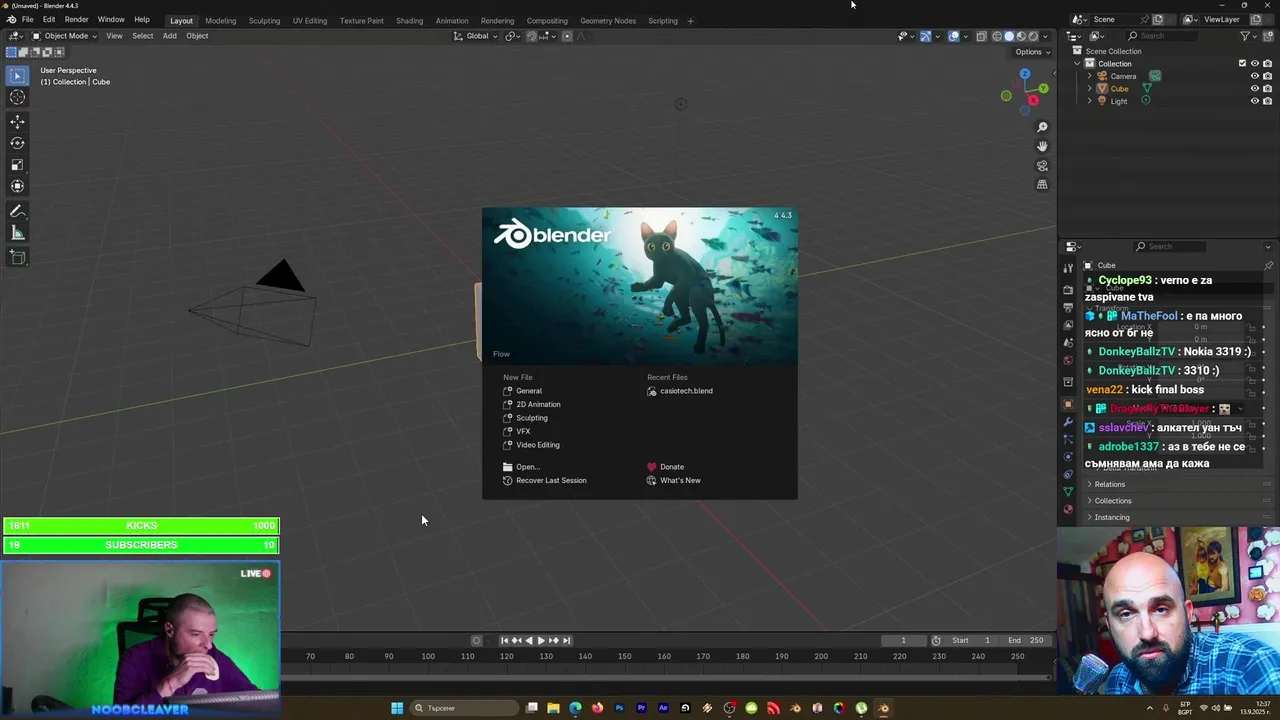Disable Cube in renders via camera icon

click(1267, 88)
